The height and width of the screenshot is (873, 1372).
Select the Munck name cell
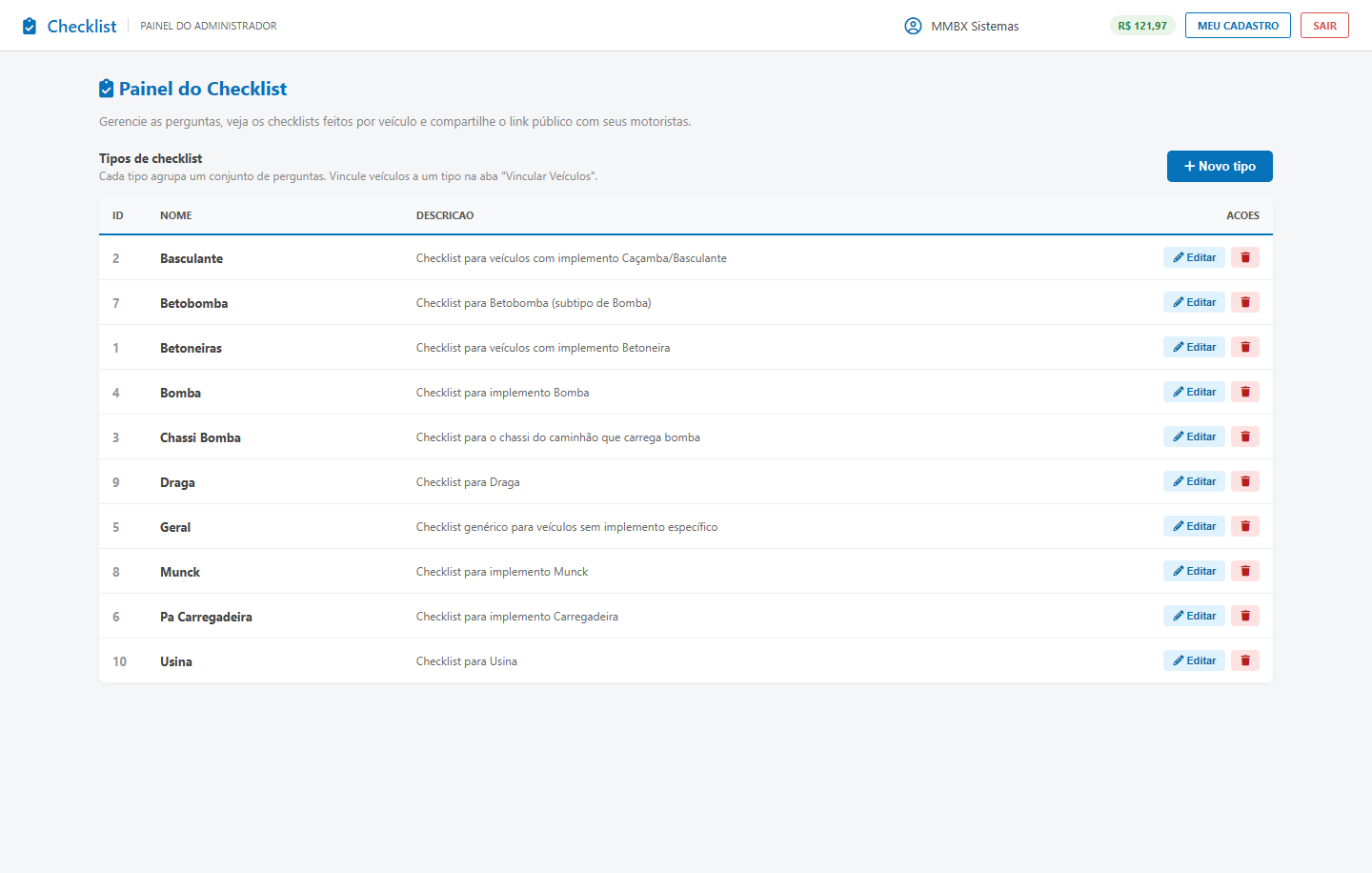(180, 572)
